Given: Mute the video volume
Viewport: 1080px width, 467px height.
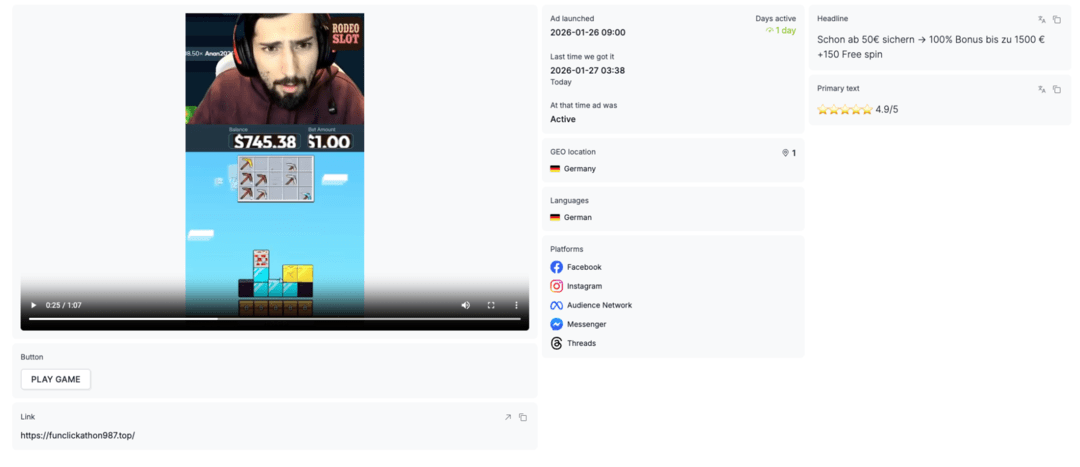Looking at the screenshot, I should click(x=466, y=305).
